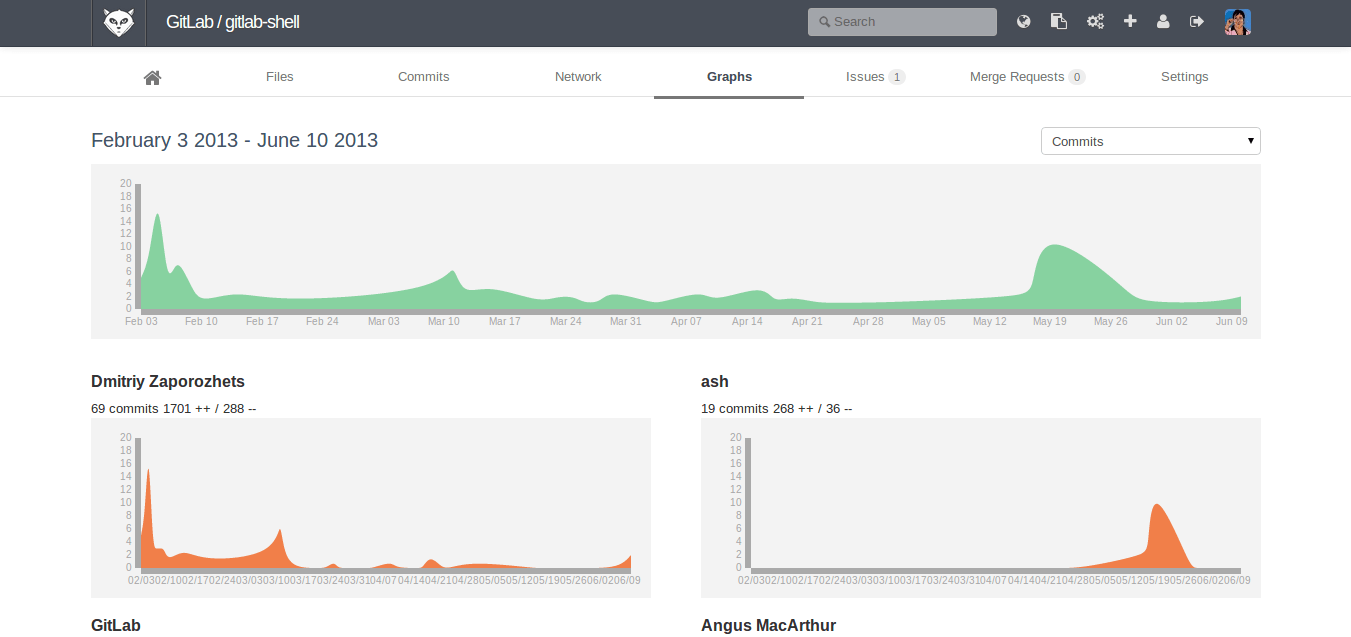
Task: Go to project home icon tab
Action: 153,77
